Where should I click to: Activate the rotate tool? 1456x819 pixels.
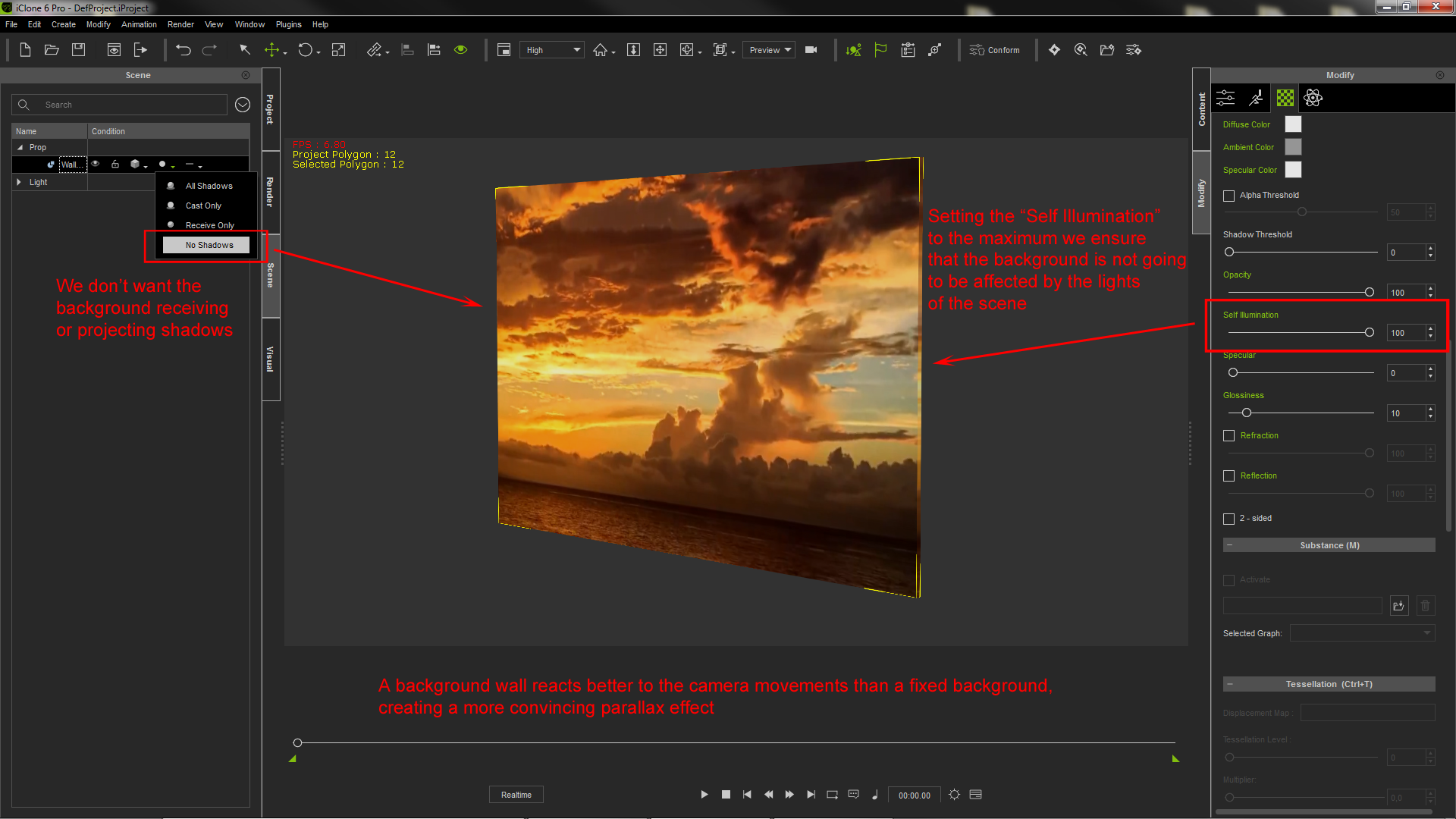click(305, 50)
